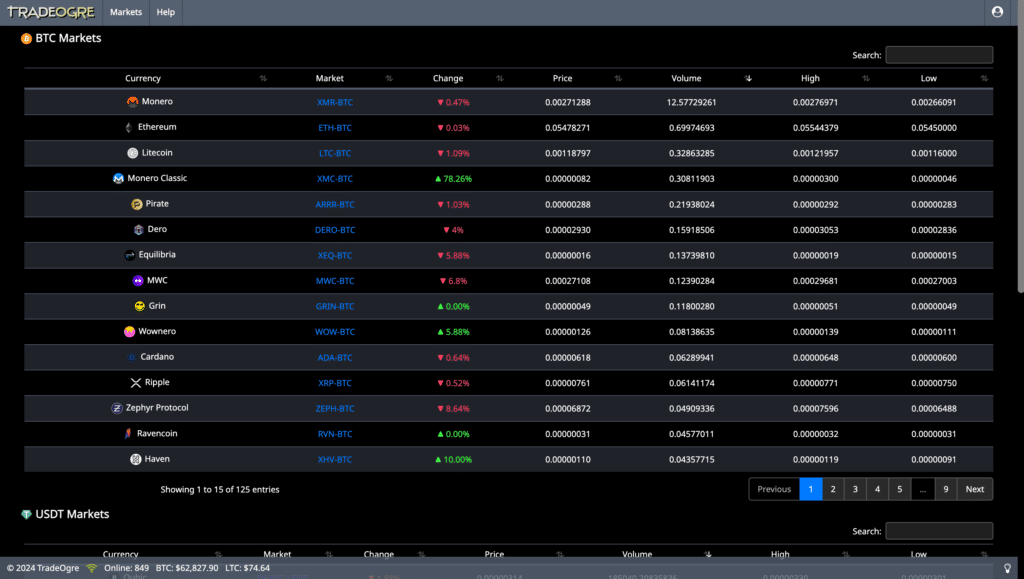Sort USDT table by Volume column

pos(637,554)
